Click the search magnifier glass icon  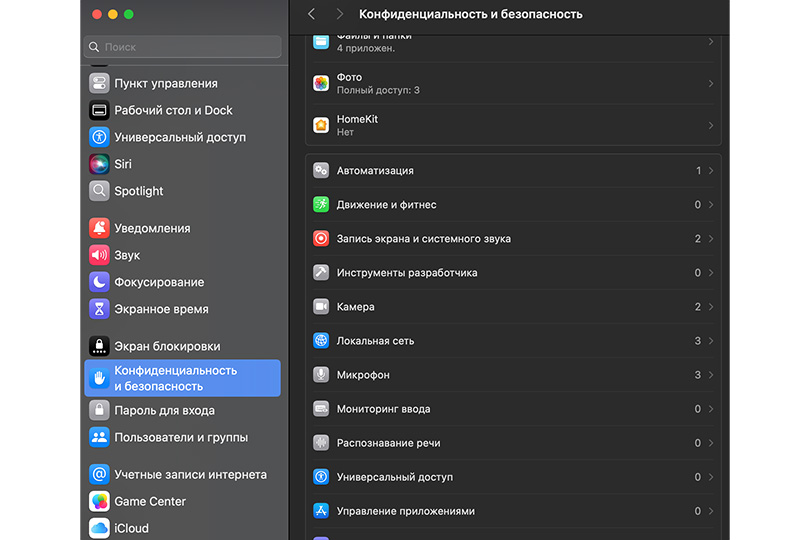(94, 47)
